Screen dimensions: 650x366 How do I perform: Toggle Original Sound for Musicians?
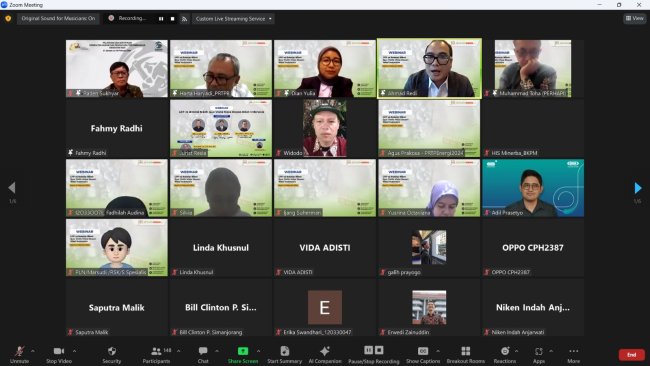[58, 19]
